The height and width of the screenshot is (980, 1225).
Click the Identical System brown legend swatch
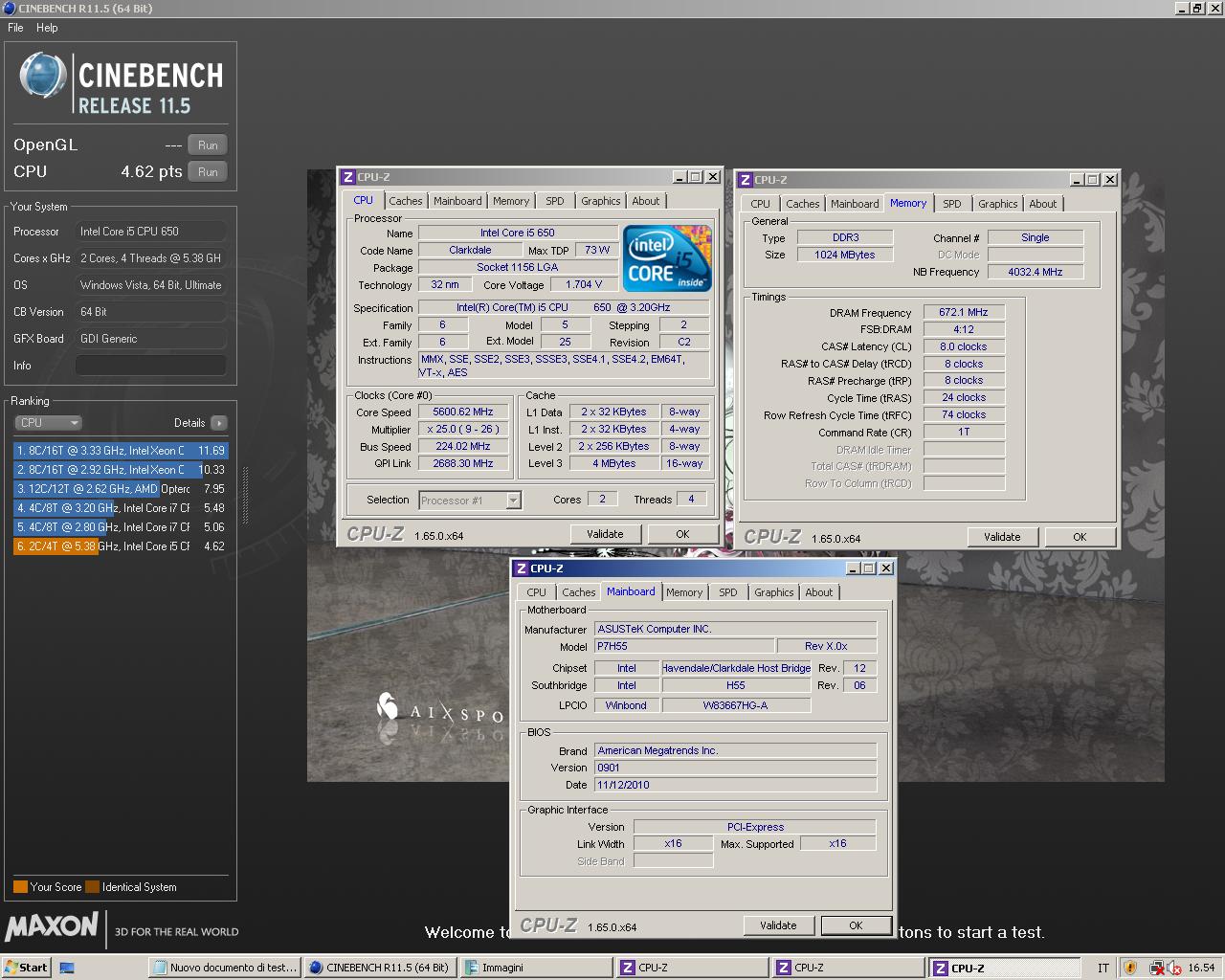click(92, 887)
